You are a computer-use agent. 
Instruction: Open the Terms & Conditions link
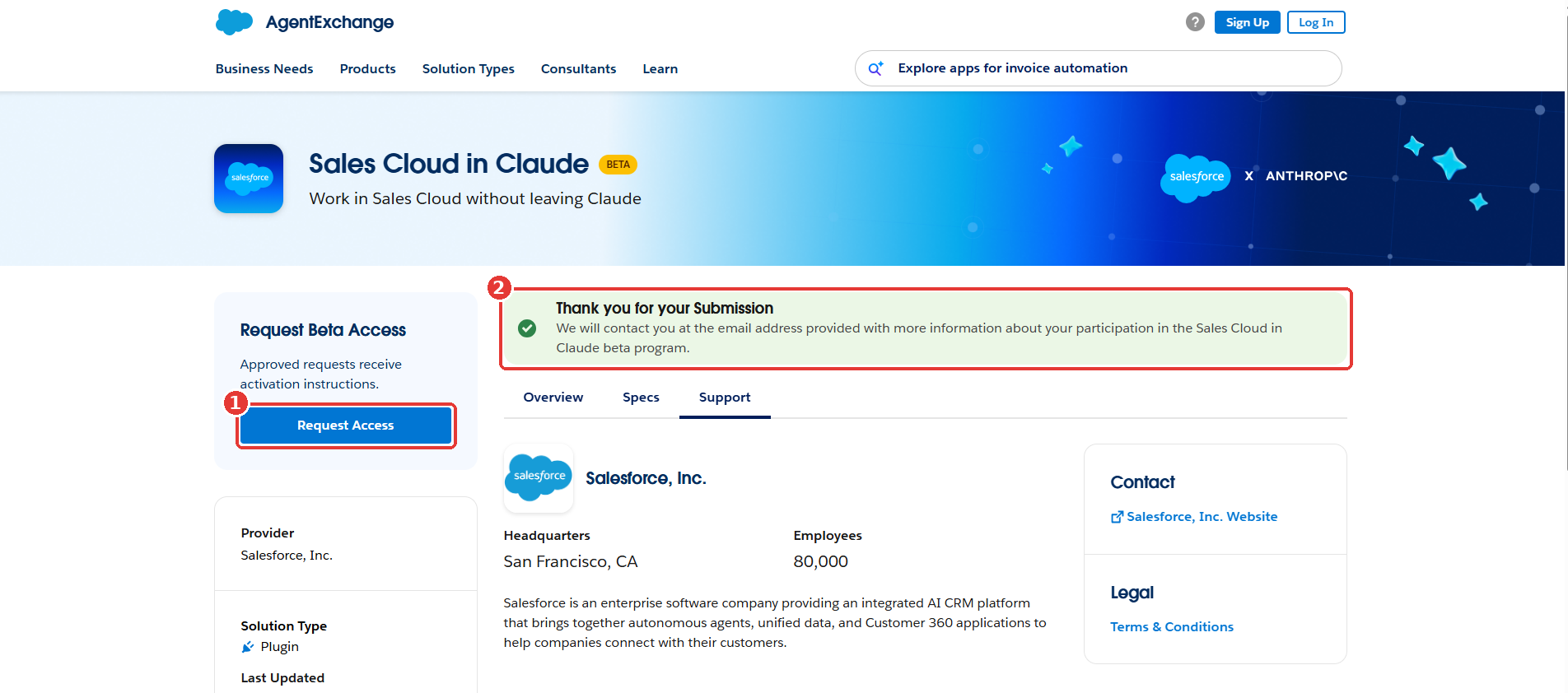pyautogui.click(x=1172, y=627)
